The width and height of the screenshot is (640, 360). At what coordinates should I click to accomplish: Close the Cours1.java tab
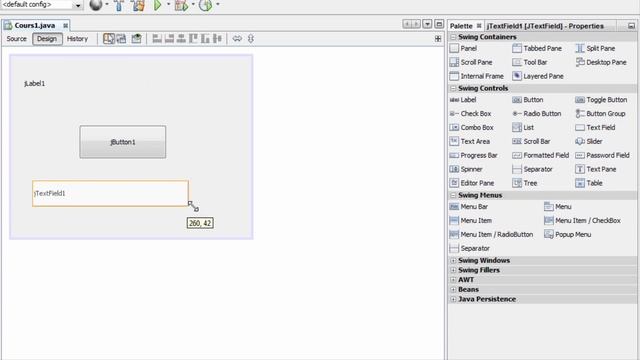point(65,25)
